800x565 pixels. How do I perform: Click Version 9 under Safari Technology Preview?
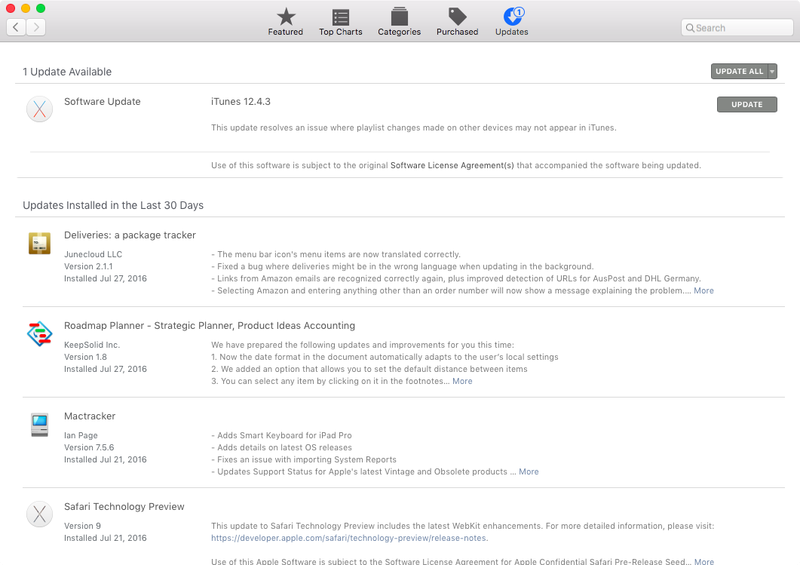(82, 526)
